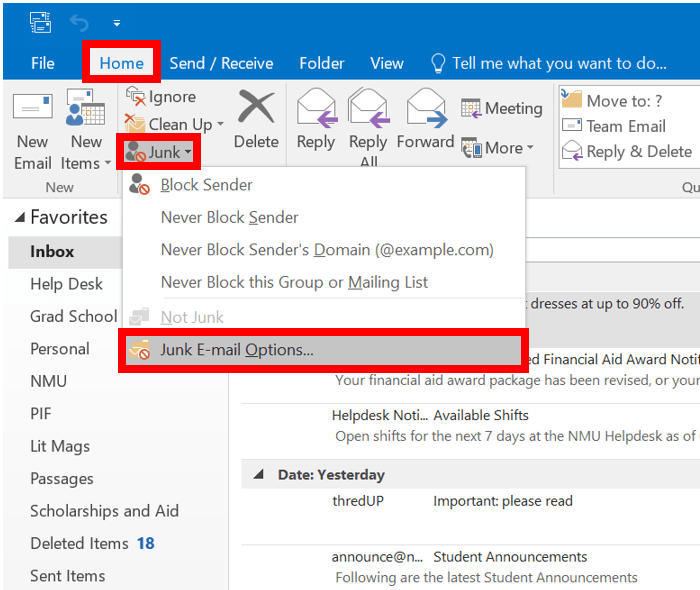Screen dimensions: 700x590
Task: Click the Delete X icon
Action: click(256, 107)
